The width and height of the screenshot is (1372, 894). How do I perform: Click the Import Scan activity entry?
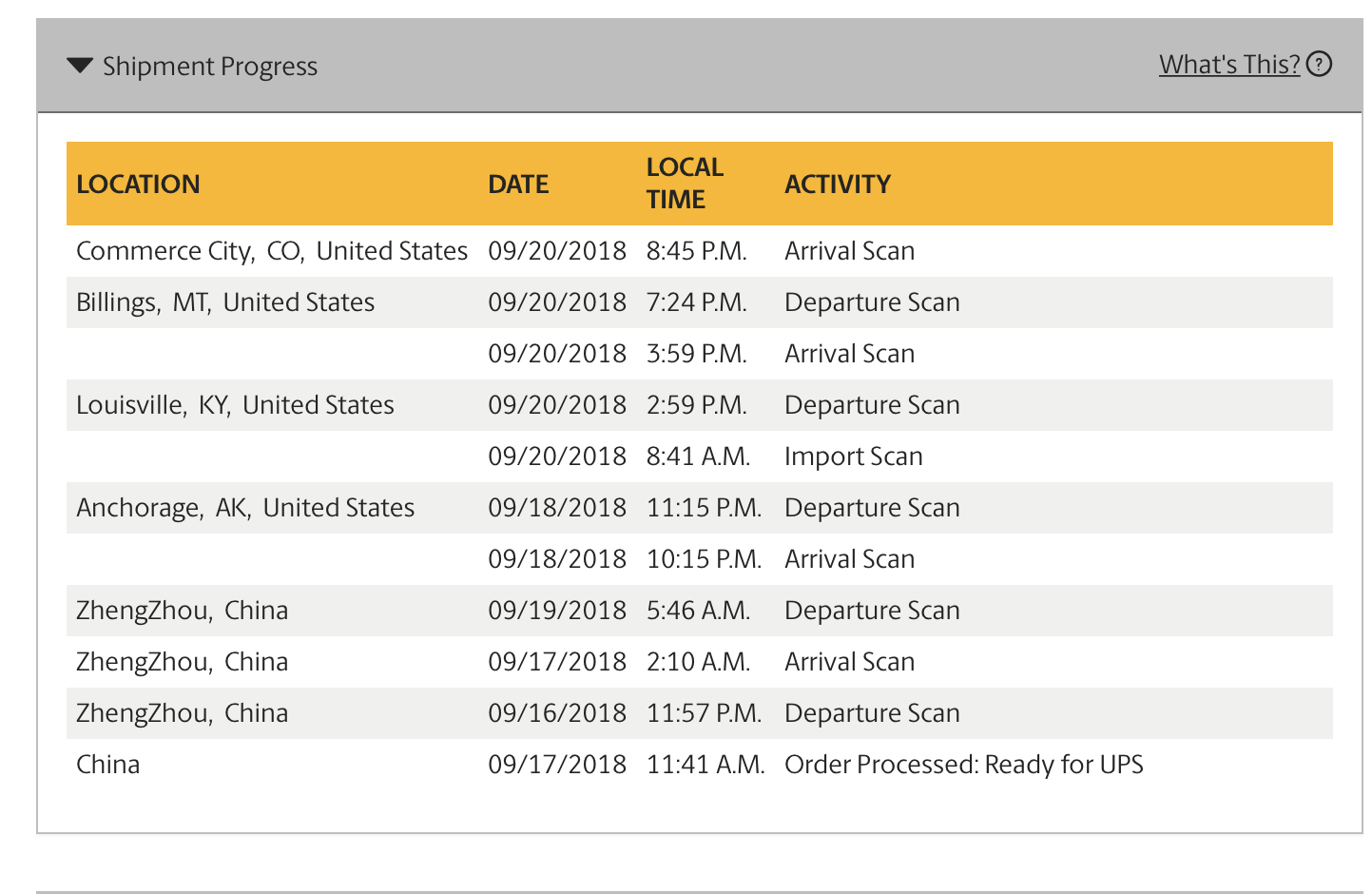[x=853, y=457]
